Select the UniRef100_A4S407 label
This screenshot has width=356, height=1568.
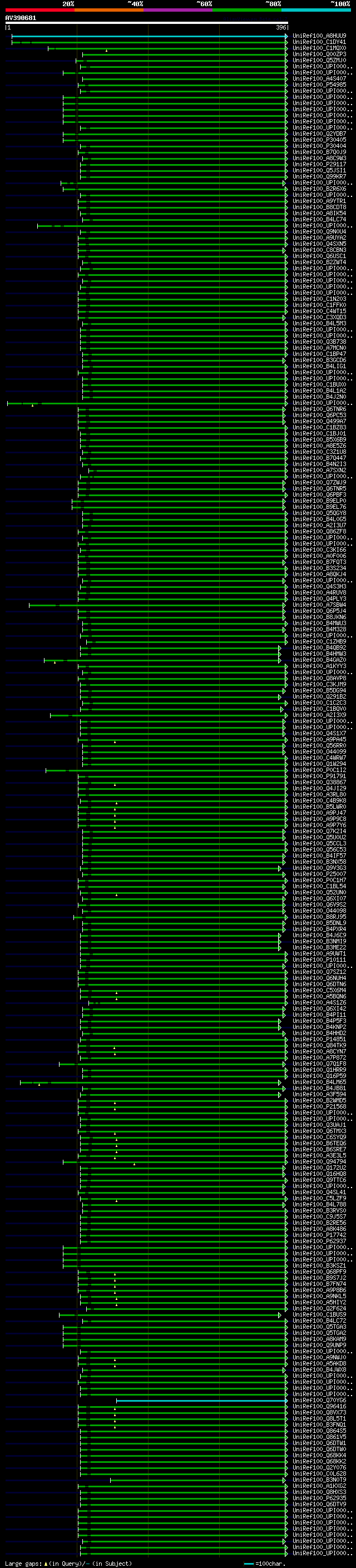[x=319, y=78]
